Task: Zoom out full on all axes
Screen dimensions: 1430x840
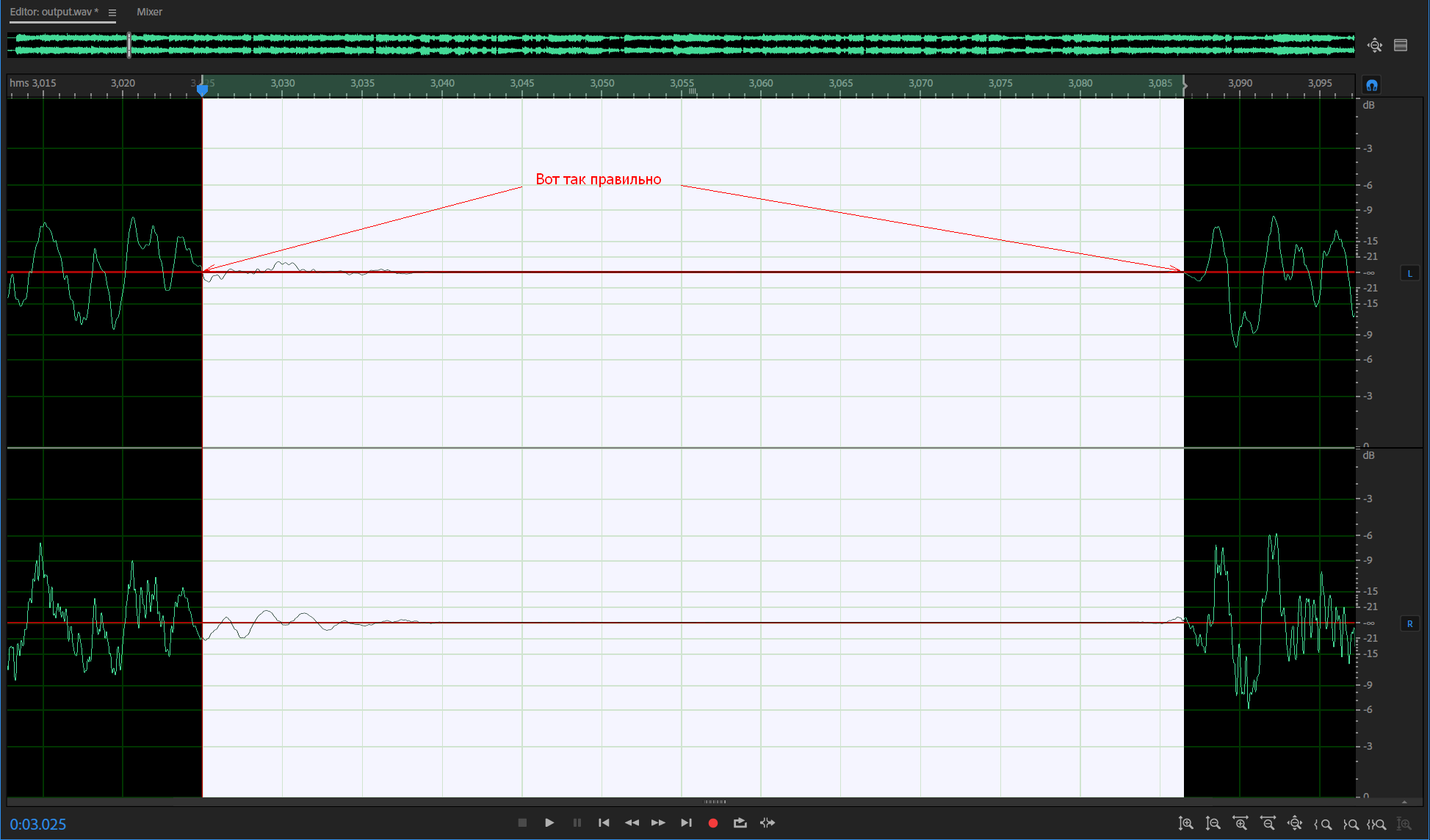Action: (x=1295, y=824)
